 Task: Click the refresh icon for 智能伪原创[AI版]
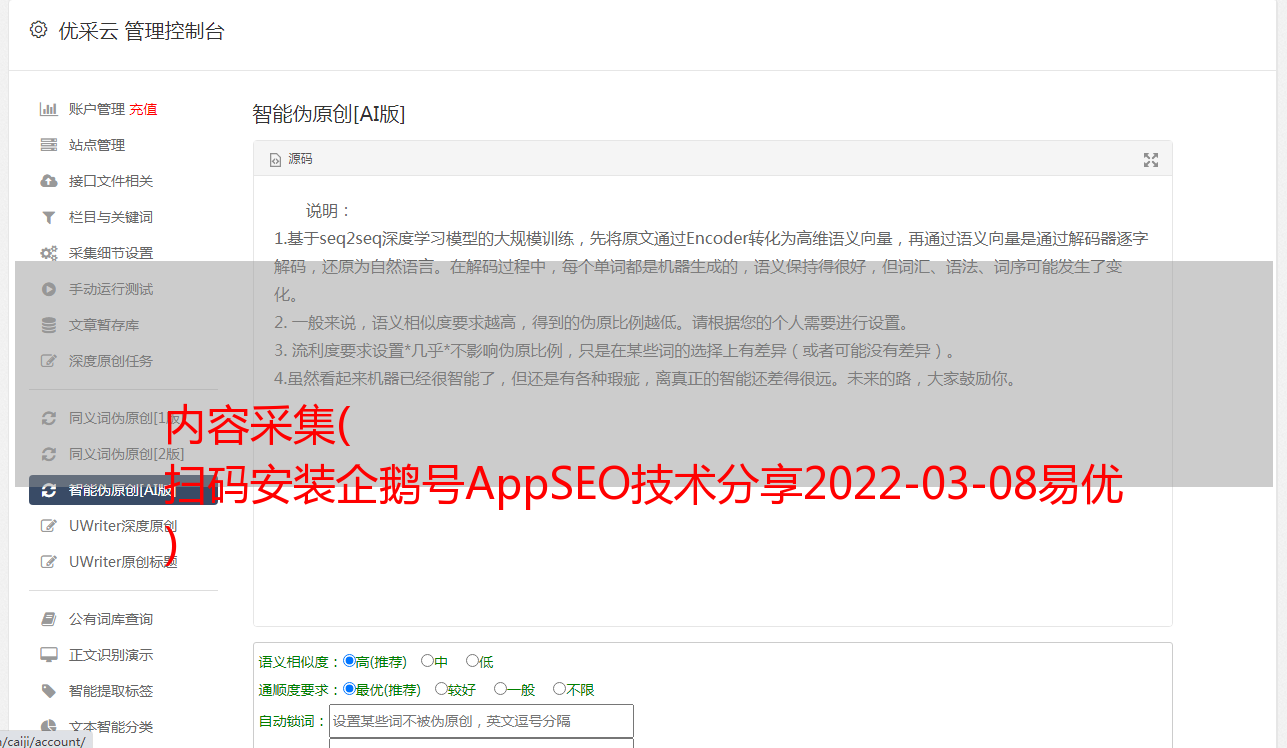point(48,490)
